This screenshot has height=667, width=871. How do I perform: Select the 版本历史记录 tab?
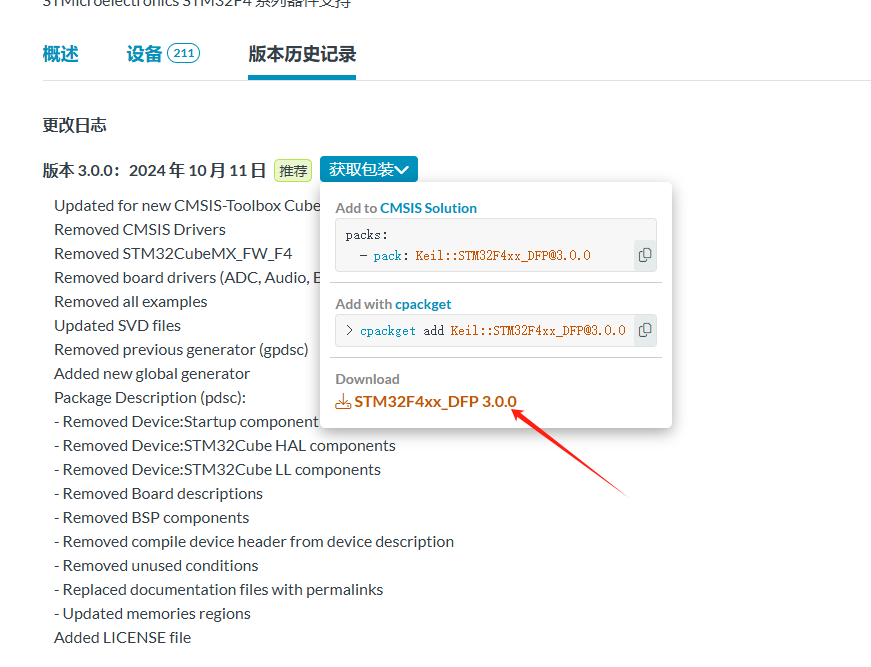(302, 54)
